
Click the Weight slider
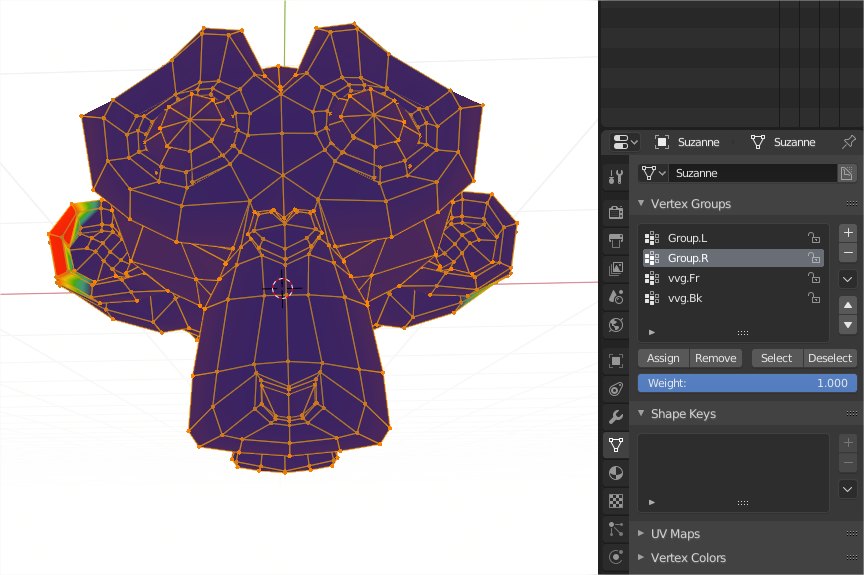tap(747, 383)
